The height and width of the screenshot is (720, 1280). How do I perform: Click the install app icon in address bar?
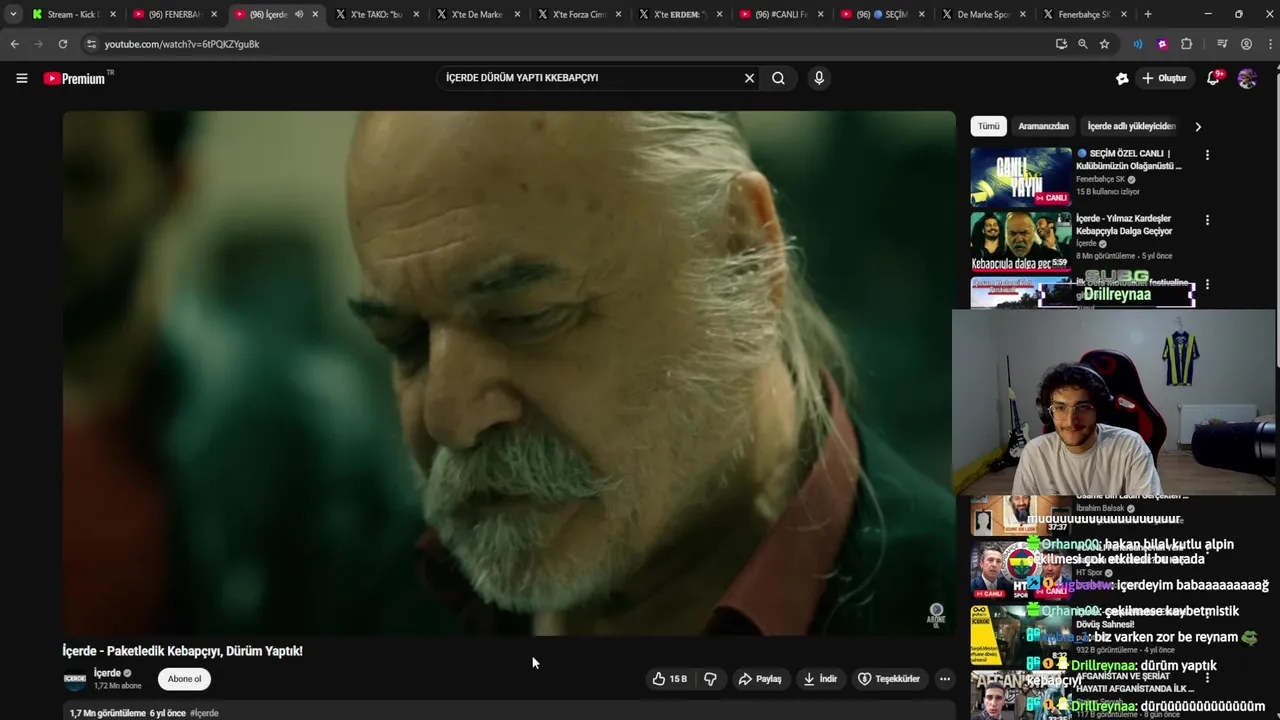[x=1061, y=44]
